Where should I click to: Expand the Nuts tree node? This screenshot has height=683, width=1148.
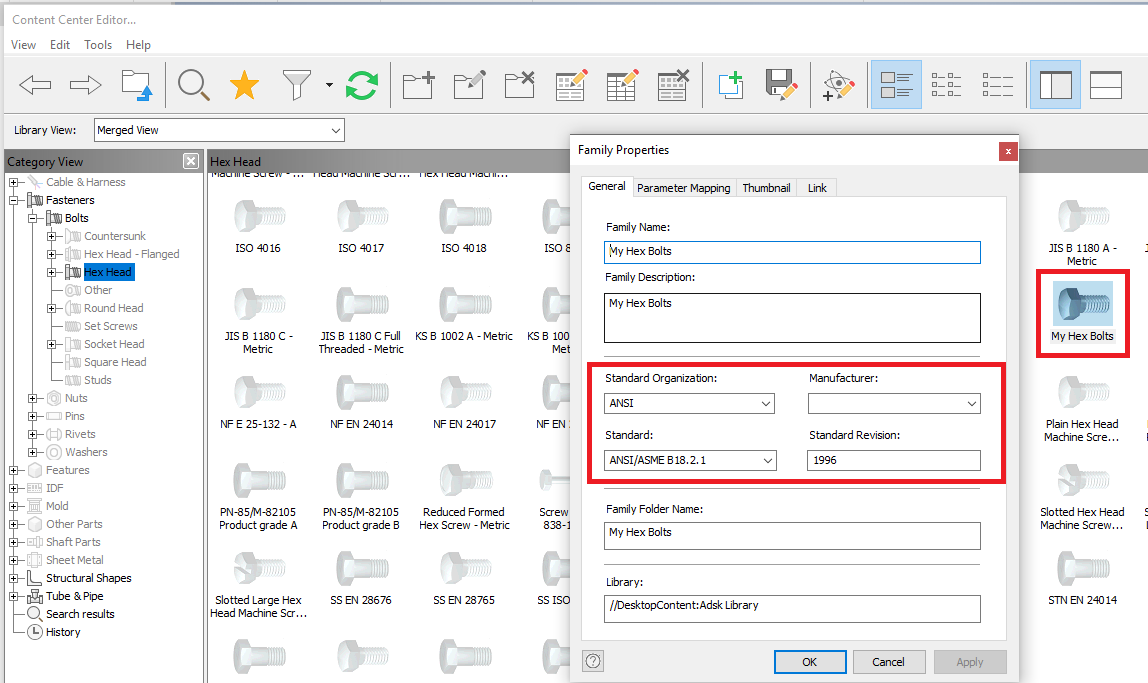(31, 397)
